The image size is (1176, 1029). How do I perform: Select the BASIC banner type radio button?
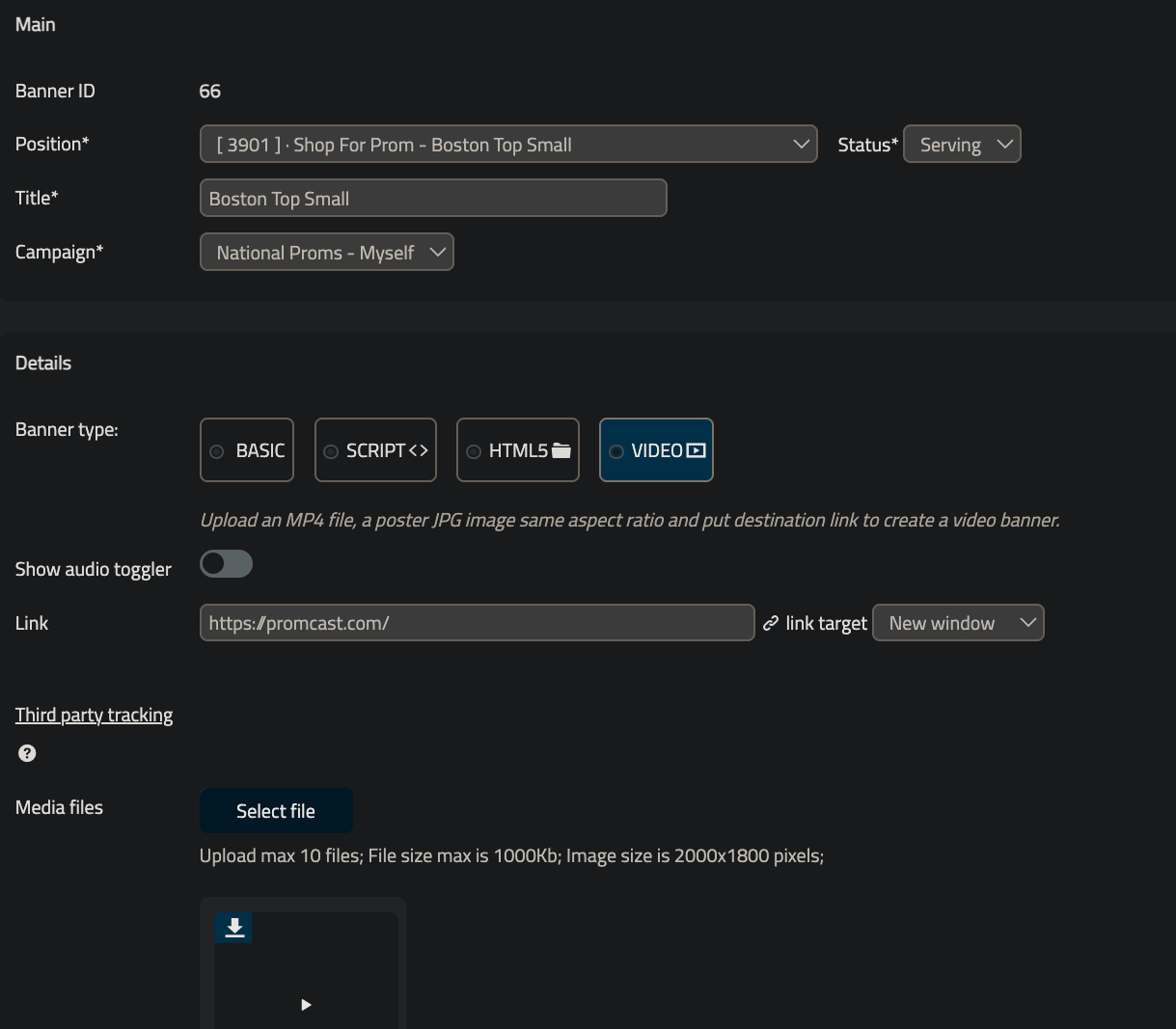coord(217,451)
